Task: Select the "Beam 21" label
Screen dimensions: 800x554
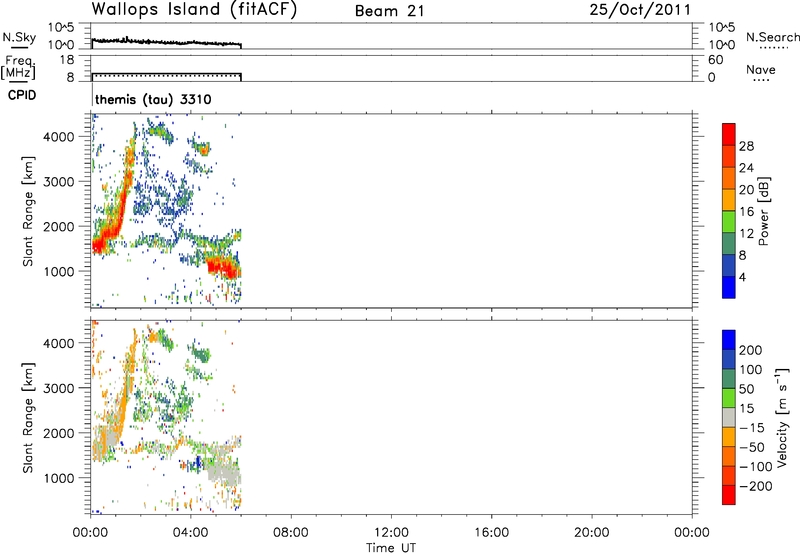Action: tap(389, 11)
